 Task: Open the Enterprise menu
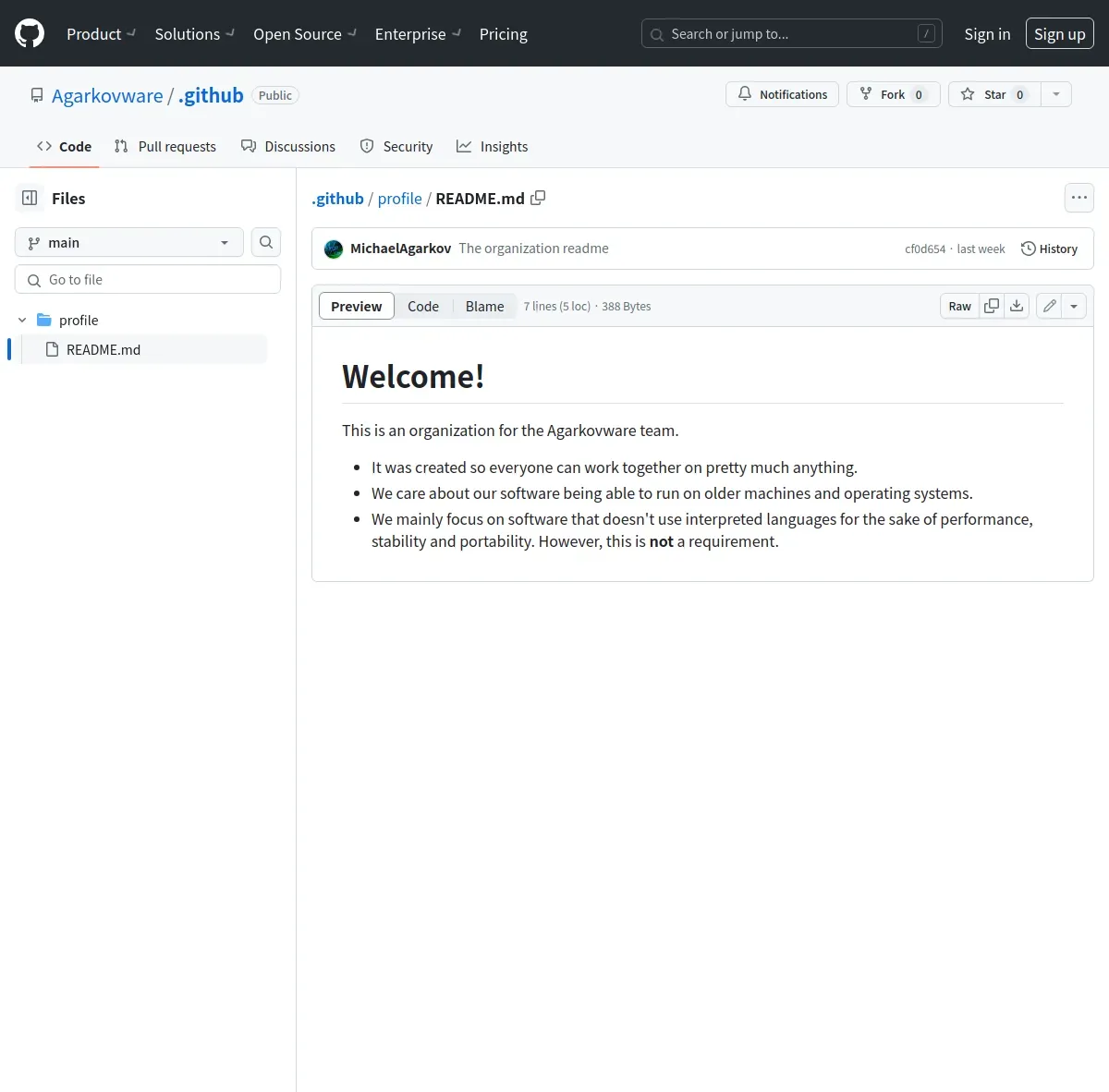click(418, 34)
